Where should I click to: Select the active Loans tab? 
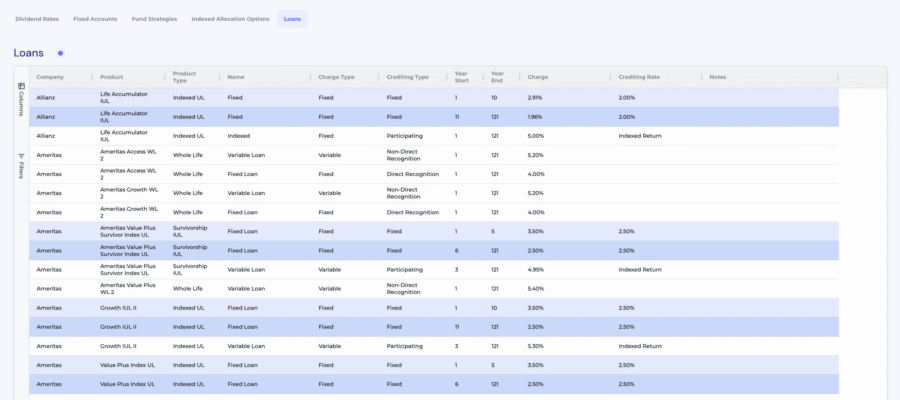(x=292, y=19)
